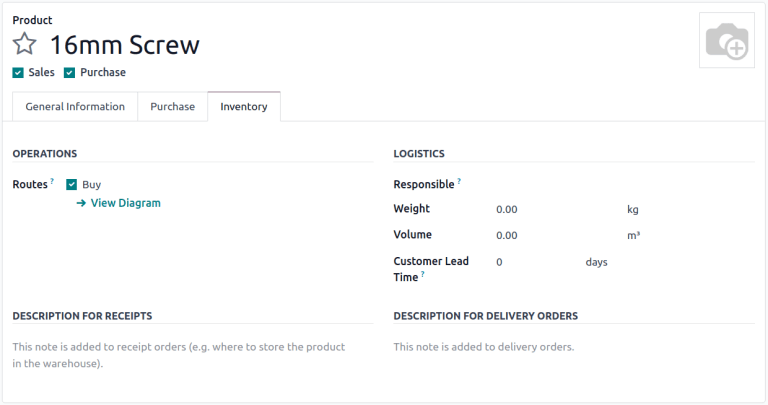Open the View Diagram link
This screenshot has width=768, height=405.
[125, 203]
